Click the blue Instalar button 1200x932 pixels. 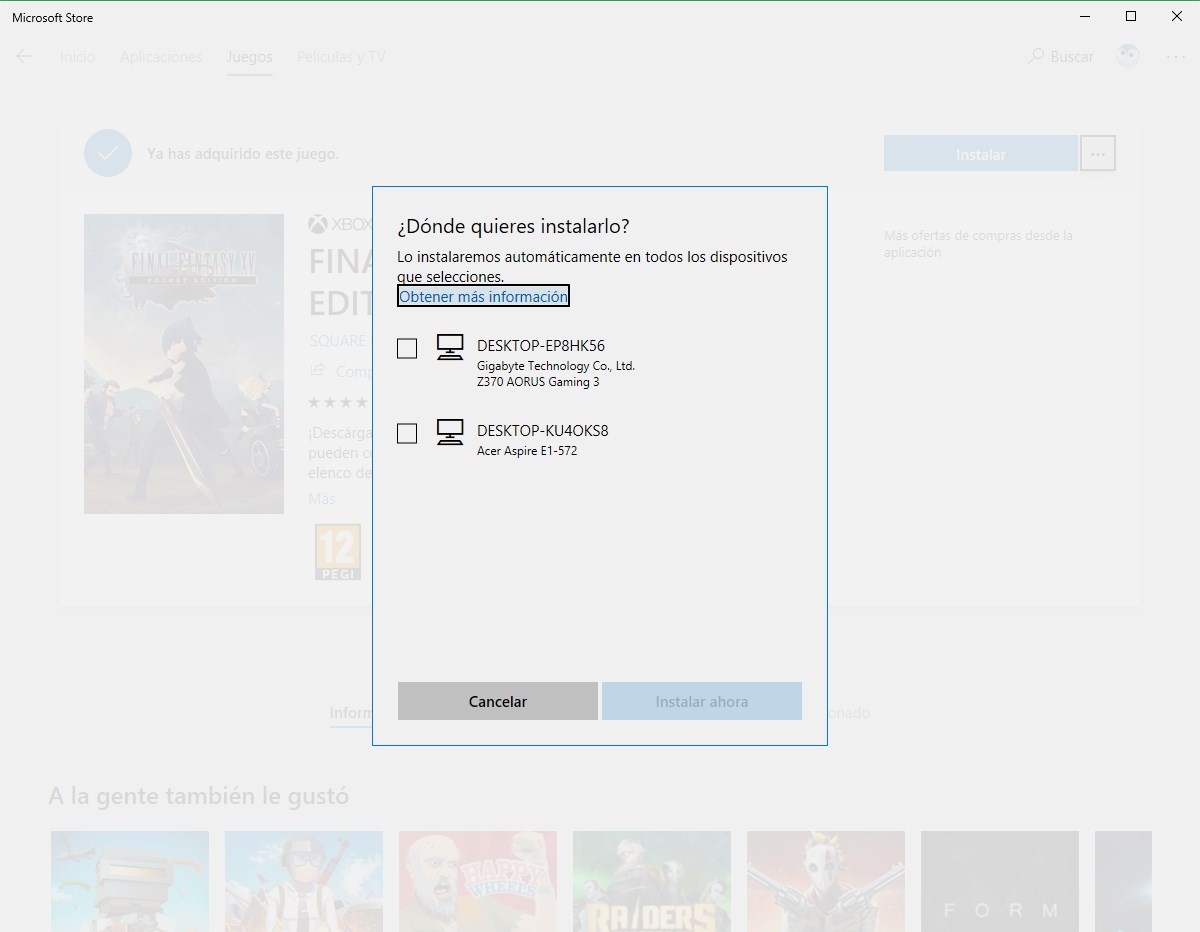click(x=981, y=154)
